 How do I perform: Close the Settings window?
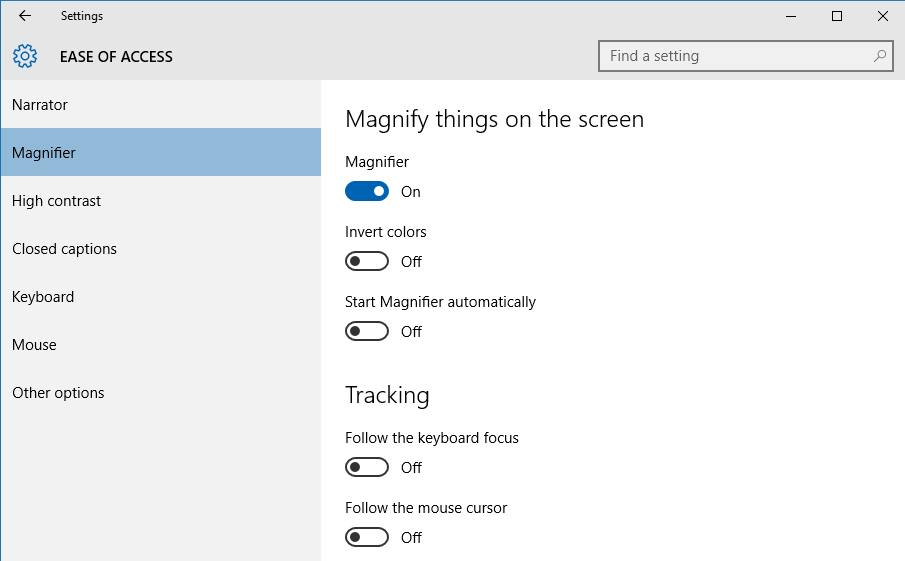[x=882, y=16]
